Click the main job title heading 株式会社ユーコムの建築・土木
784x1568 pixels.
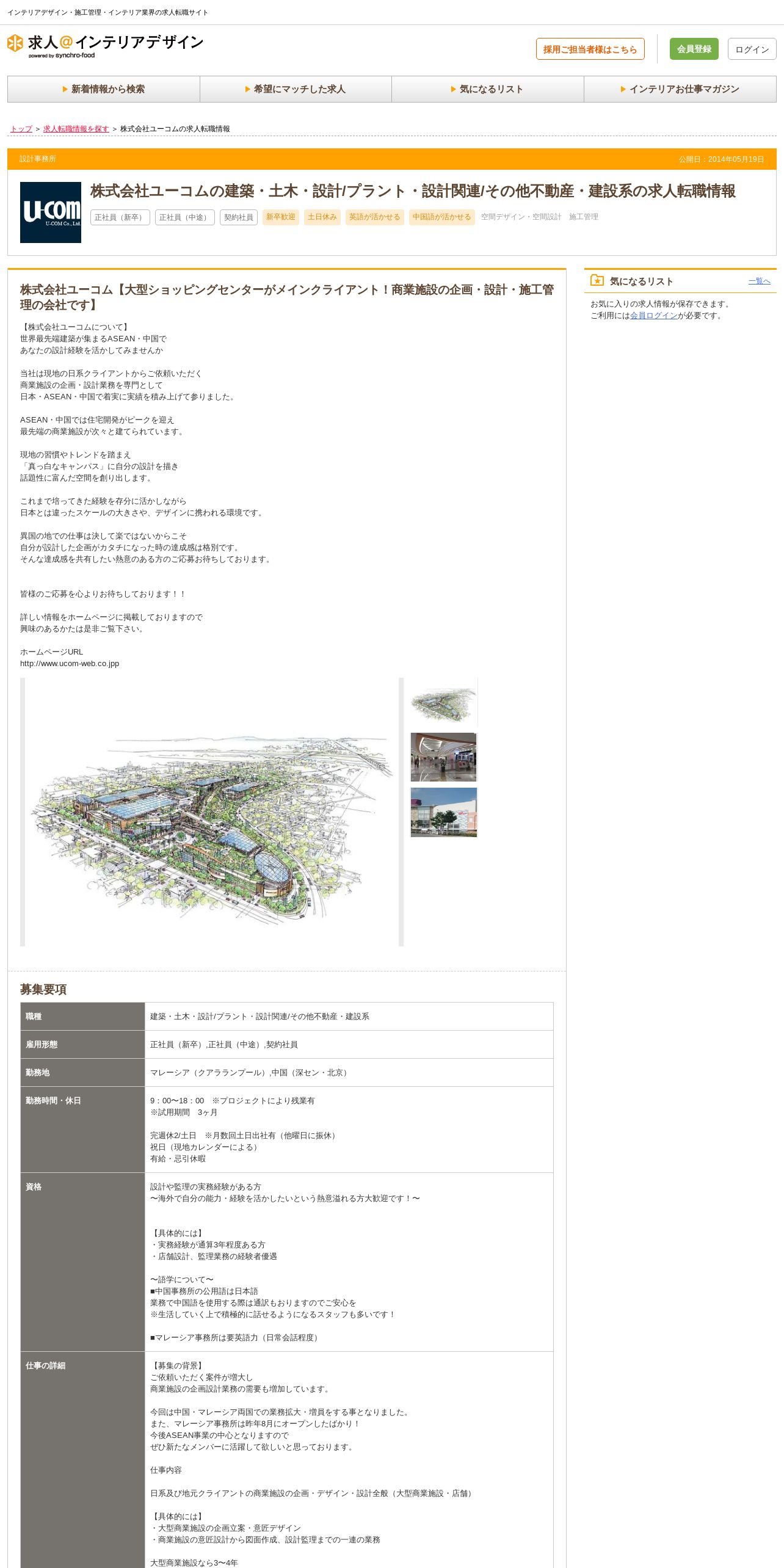[x=413, y=191]
